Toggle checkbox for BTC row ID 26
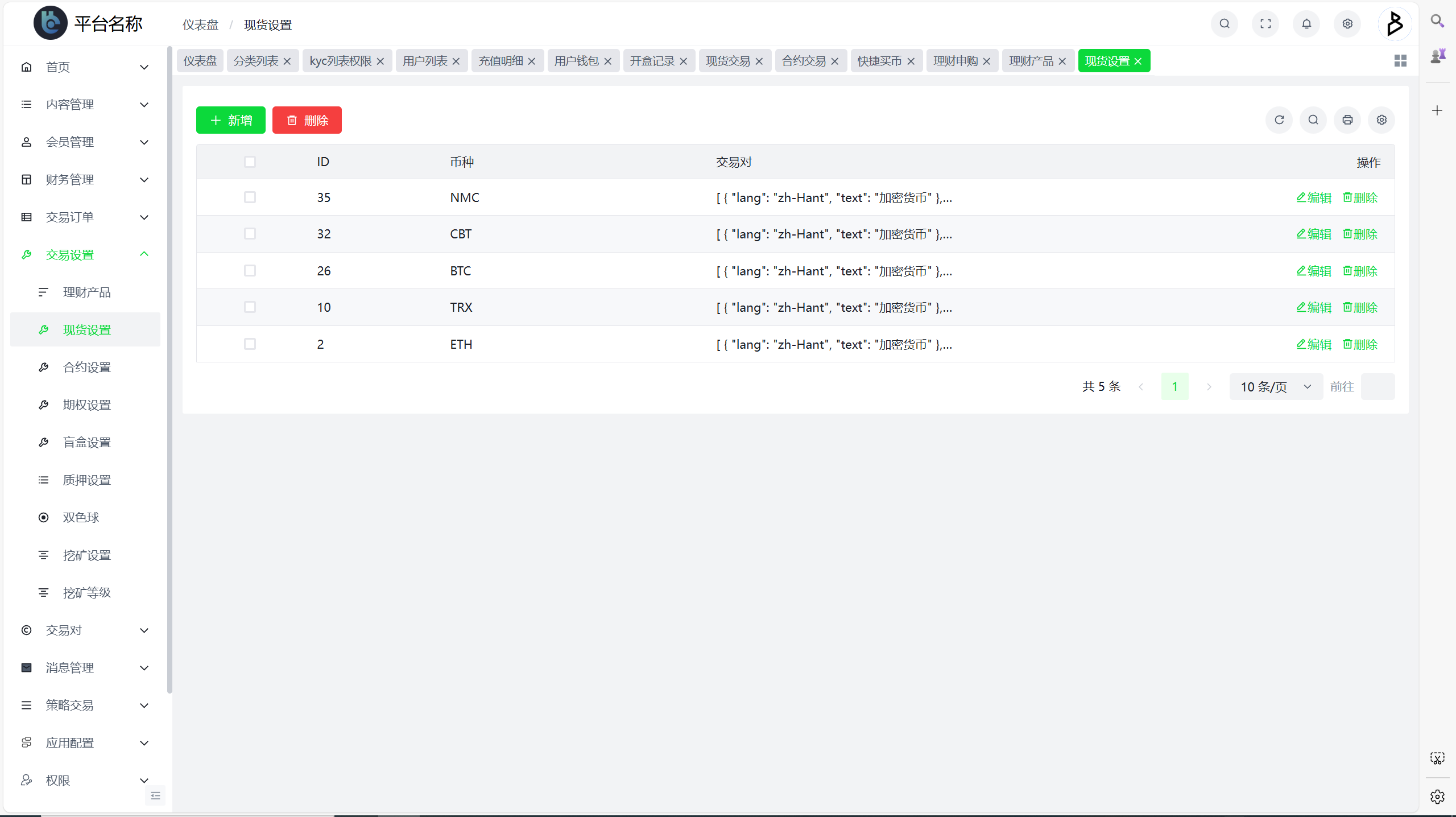 250,271
